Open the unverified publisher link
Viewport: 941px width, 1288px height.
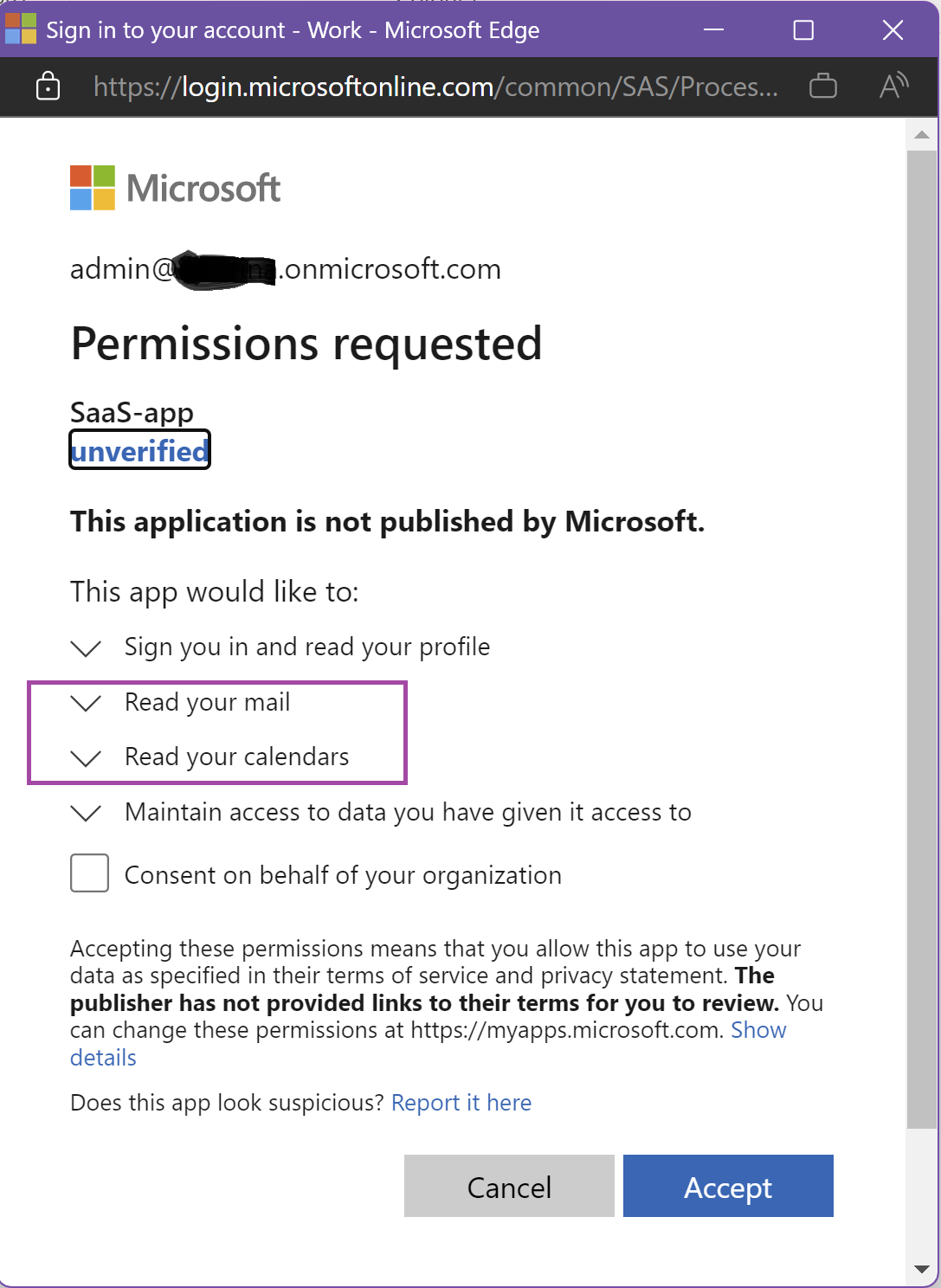pos(139,451)
